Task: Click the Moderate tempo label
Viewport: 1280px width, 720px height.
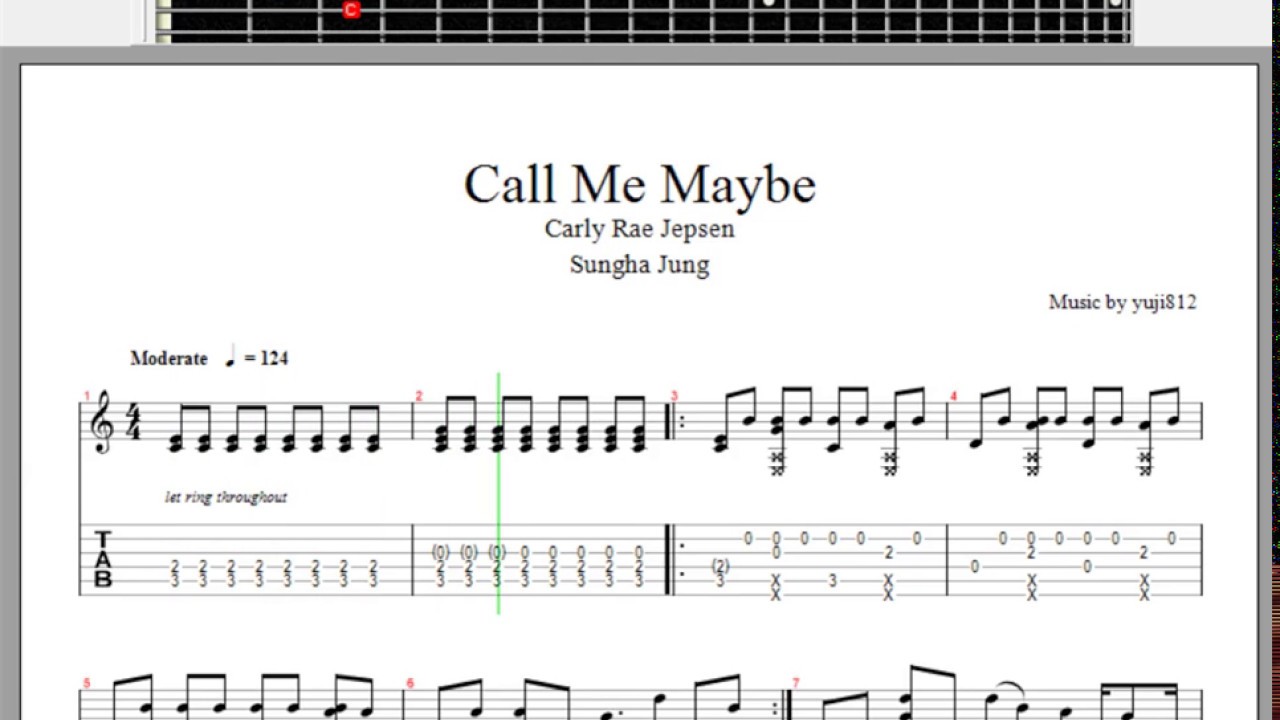Action: (169, 358)
